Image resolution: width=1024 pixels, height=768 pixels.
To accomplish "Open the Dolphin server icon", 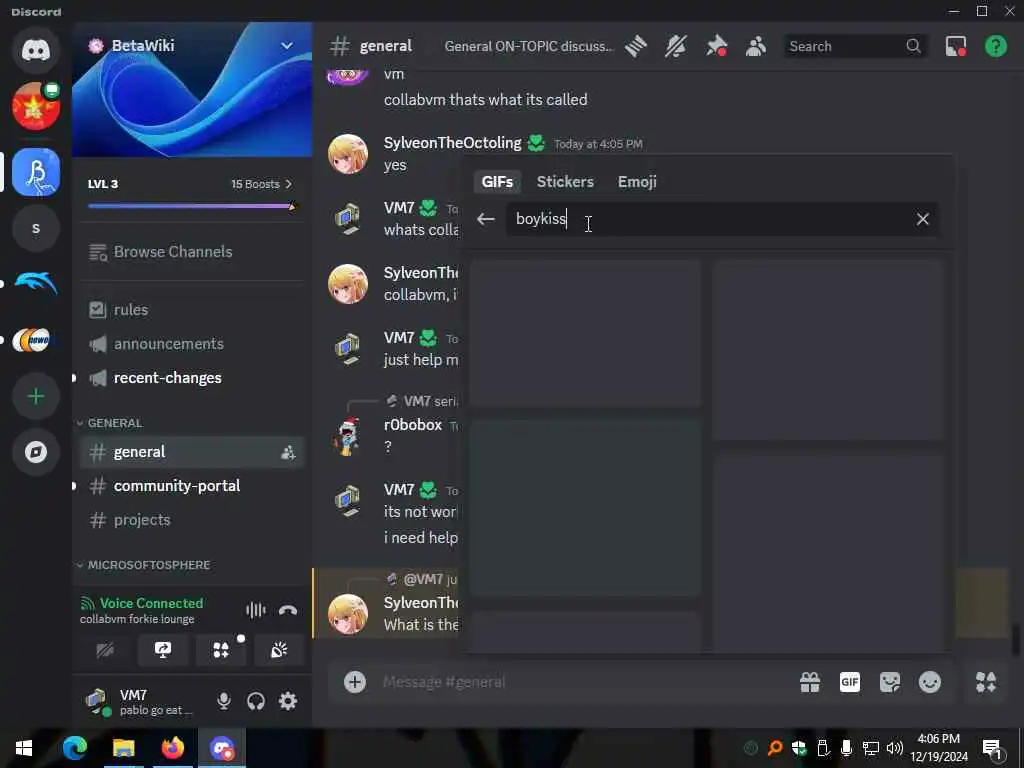I will [x=36, y=283].
